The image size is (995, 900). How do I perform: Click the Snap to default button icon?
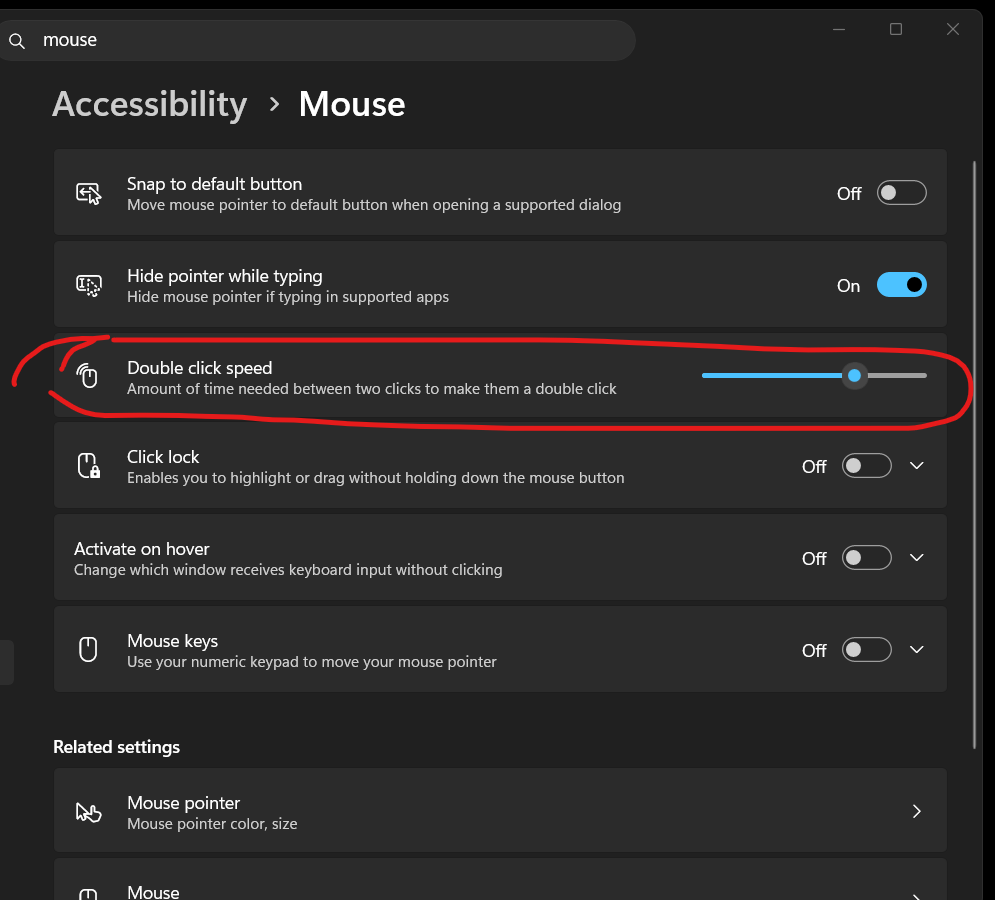pos(89,193)
